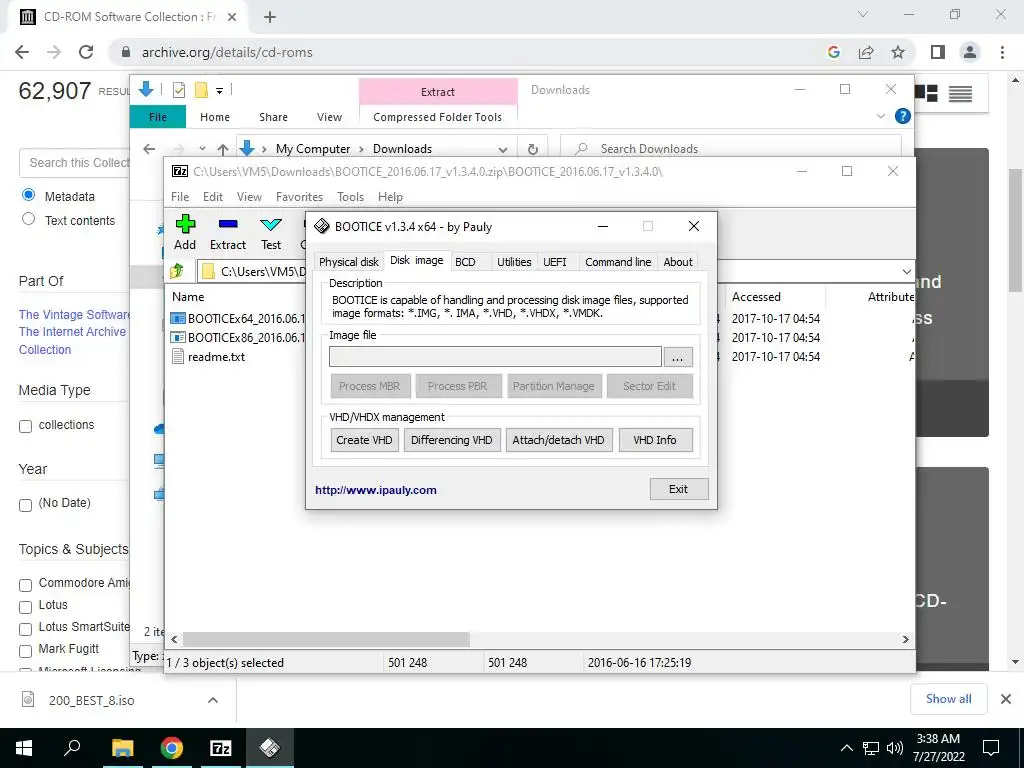Click the BOOTICE taskbar icon
Viewport: 1024px width, 768px height.
coord(270,748)
